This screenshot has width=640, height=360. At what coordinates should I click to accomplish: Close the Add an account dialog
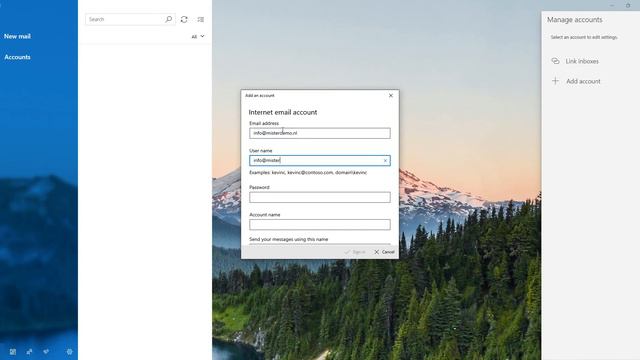391,96
